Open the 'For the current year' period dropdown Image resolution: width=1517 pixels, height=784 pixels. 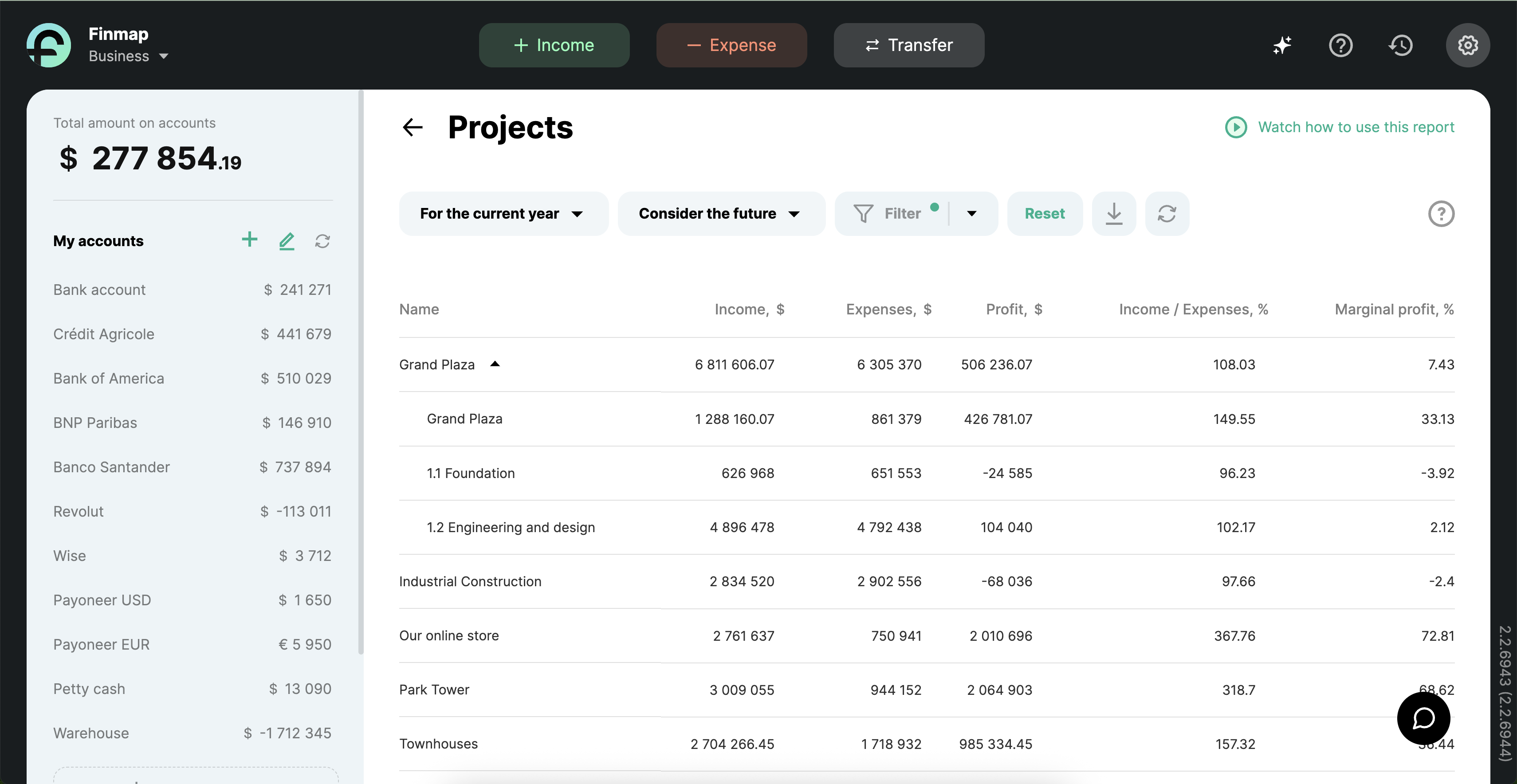coord(503,214)
